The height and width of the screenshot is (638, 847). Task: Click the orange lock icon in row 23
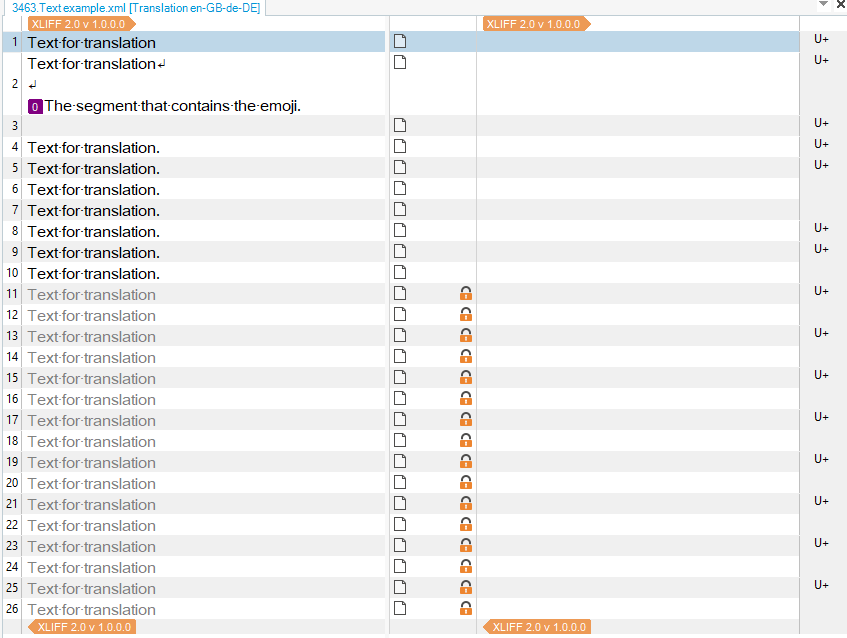[x=466, y=546]
